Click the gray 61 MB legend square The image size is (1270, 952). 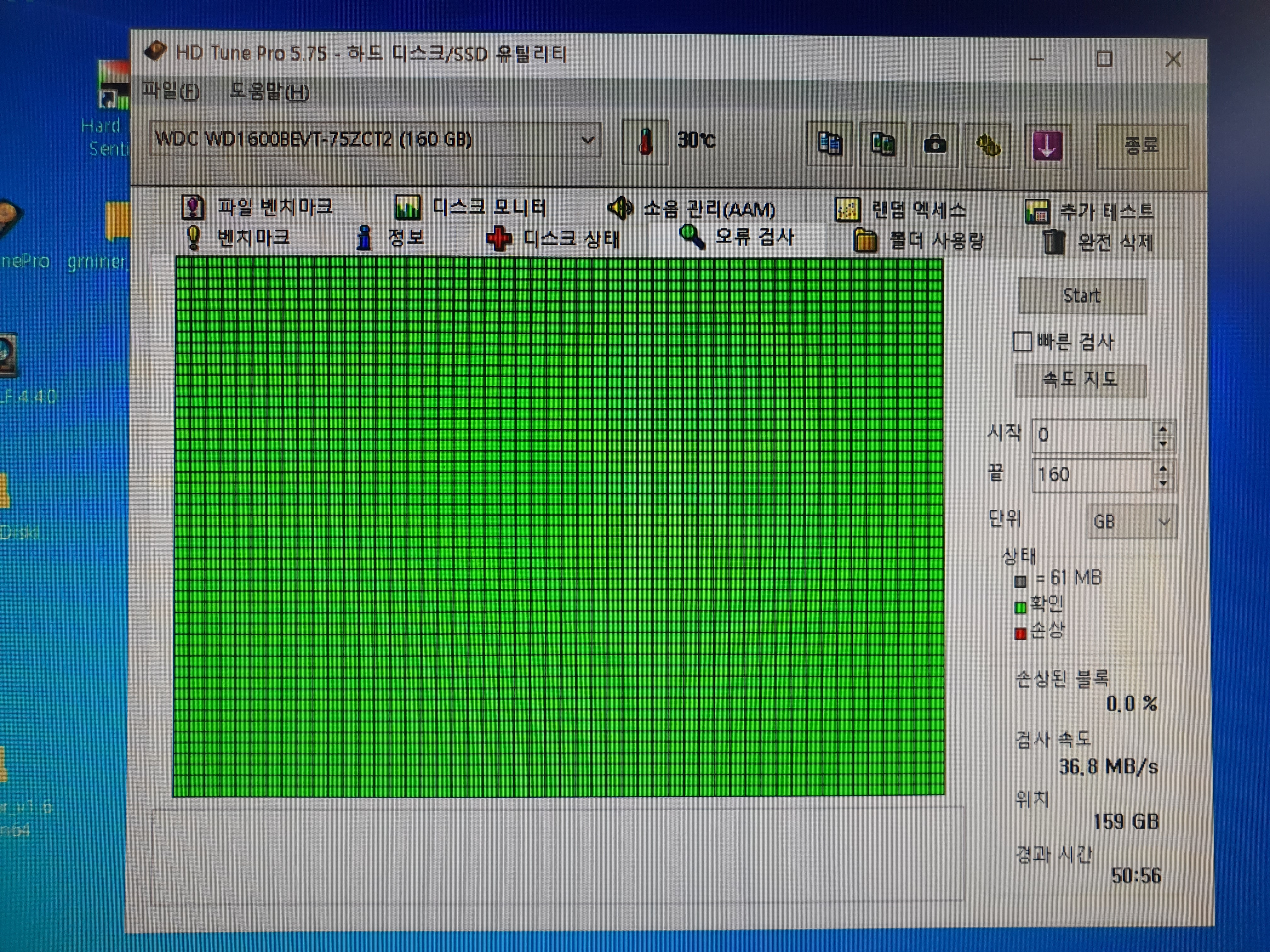pos(1020,581)
